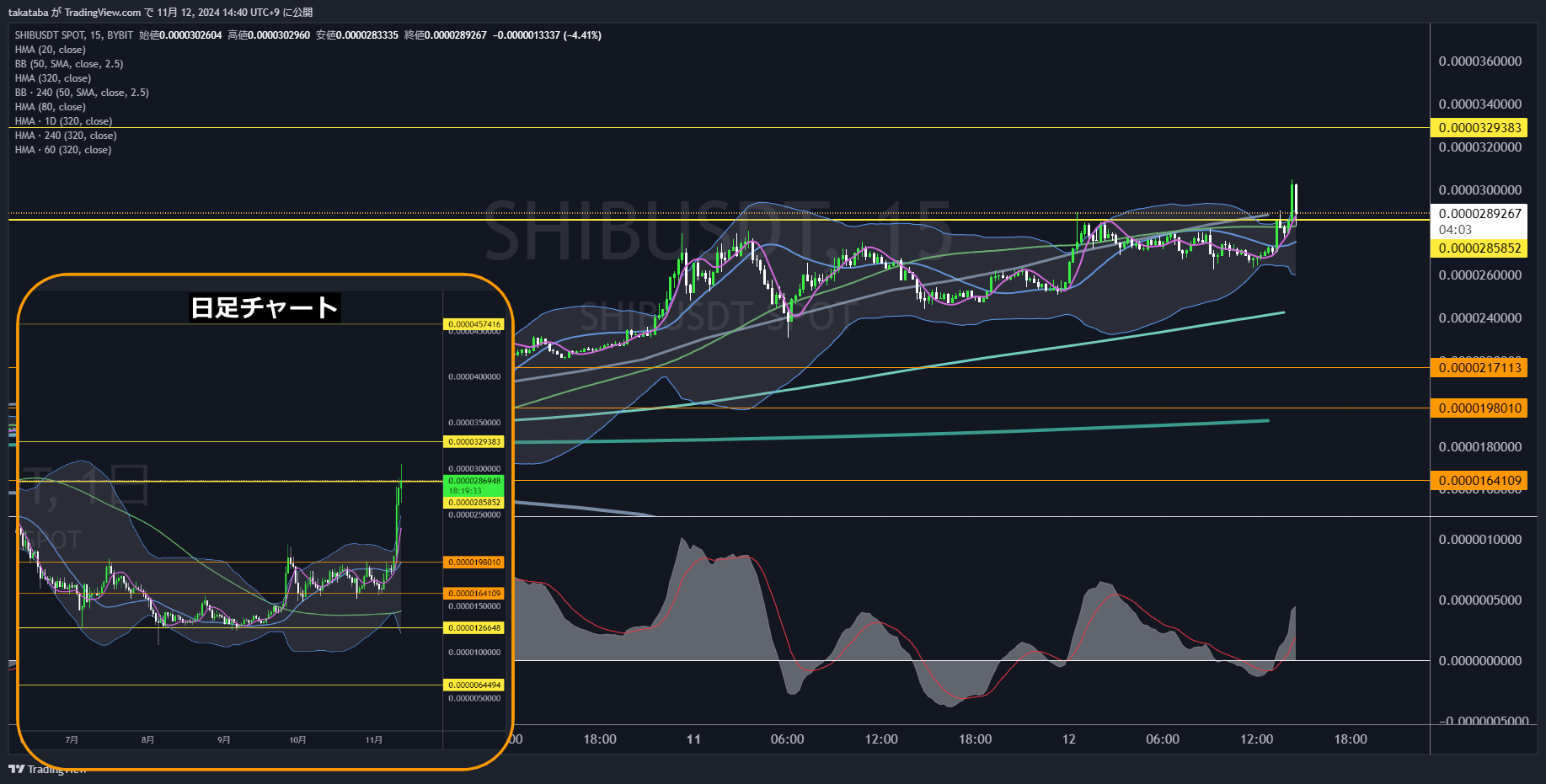Click the change value −0.0000013337 (−4.41%)
Viewport: 1546px width, 784px height.
click(547, 35)
